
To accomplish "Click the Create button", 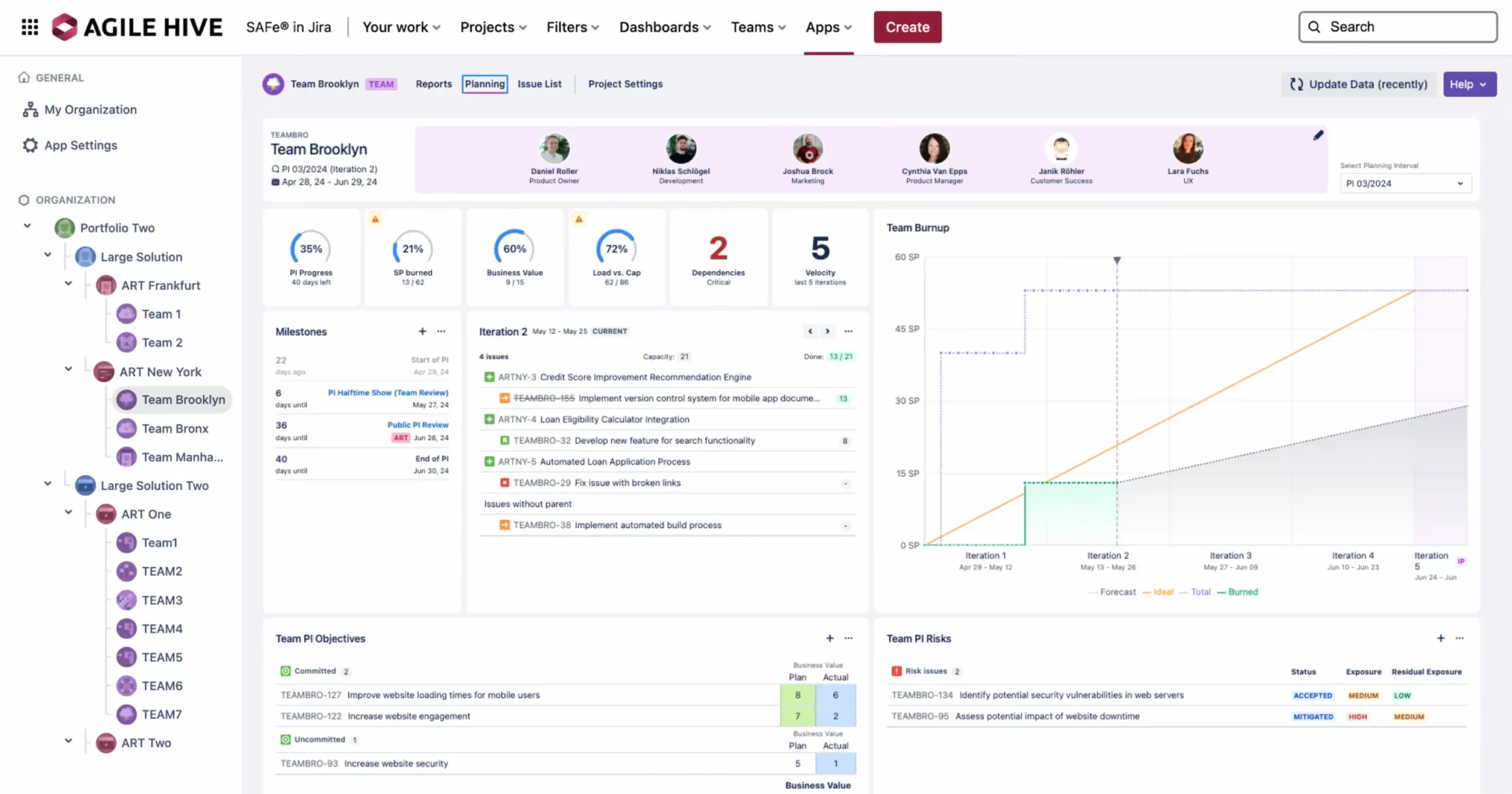I will (x=907, y=27).
